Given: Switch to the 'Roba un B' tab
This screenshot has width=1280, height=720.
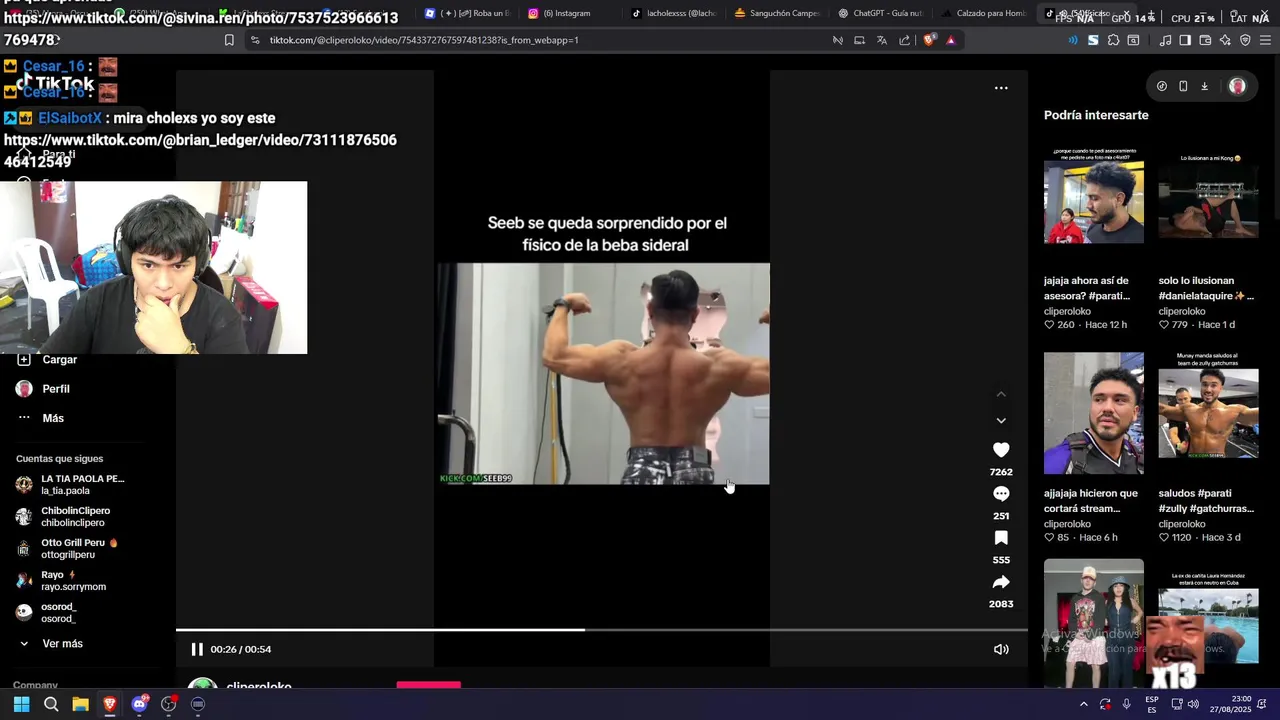Looking at the screenshot, I should coord(465,13).
